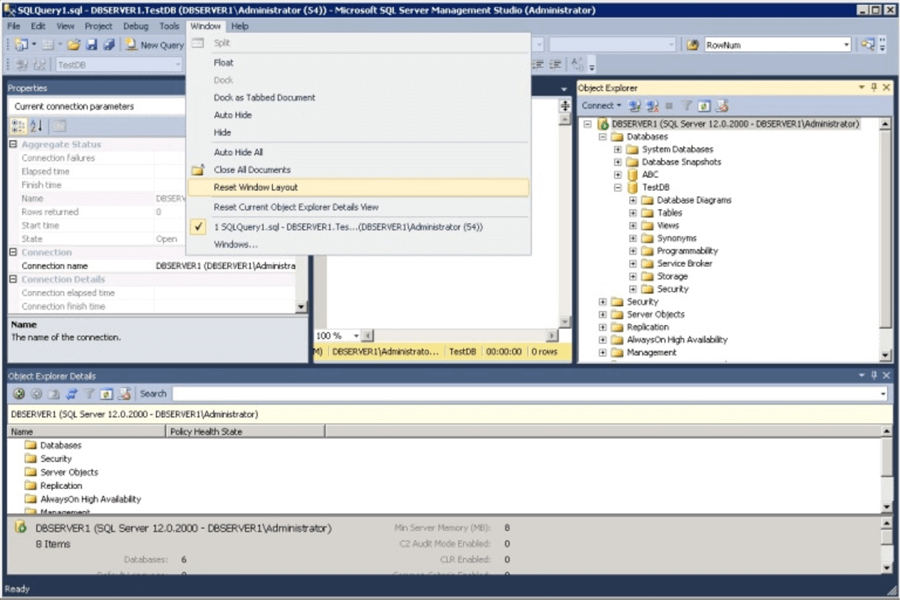
Task: Click the Filter funnel icon in Object Explorer Details
Action: [89, 394]
